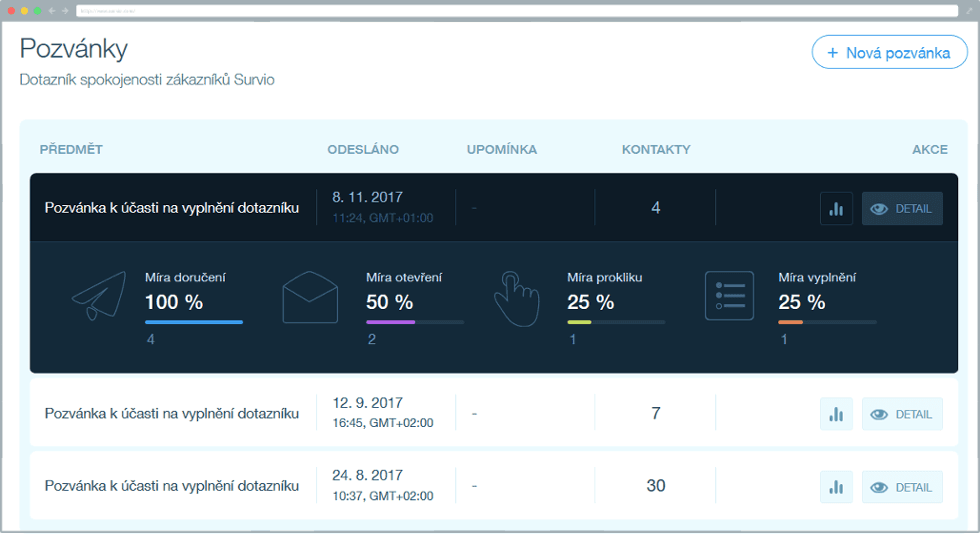Click the statistics chart icon for the 8. 11. 2017 invitation
This screenshot has height=534, width=980.
click(836, 209)
